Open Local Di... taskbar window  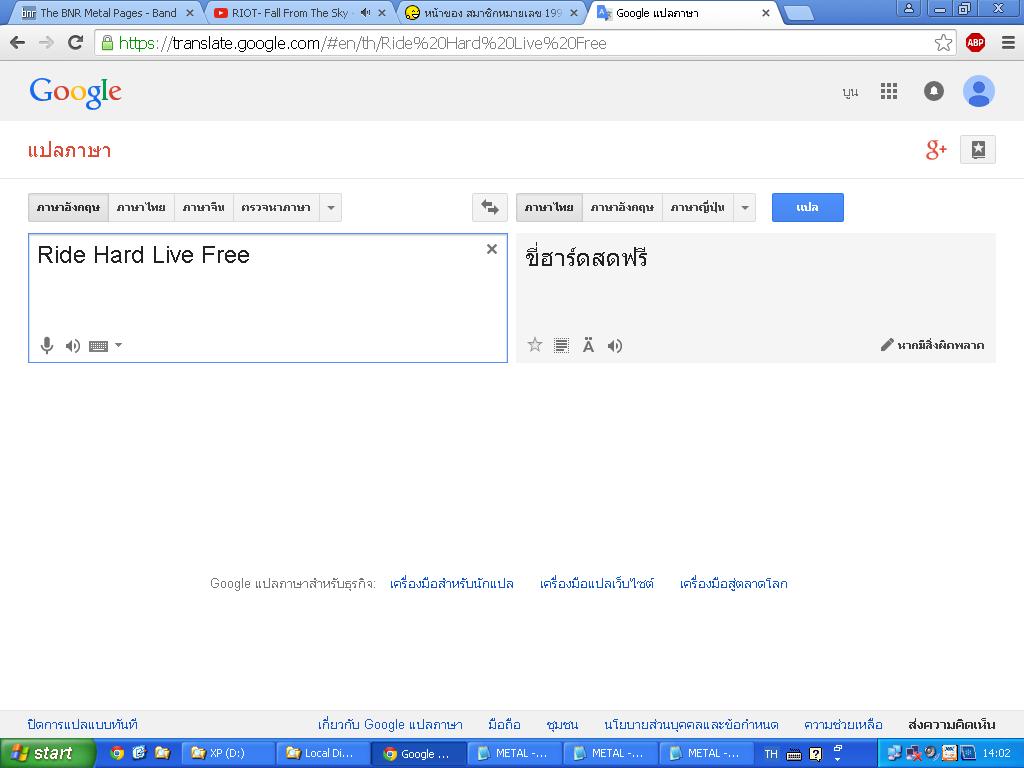click(x=323, y=754)
